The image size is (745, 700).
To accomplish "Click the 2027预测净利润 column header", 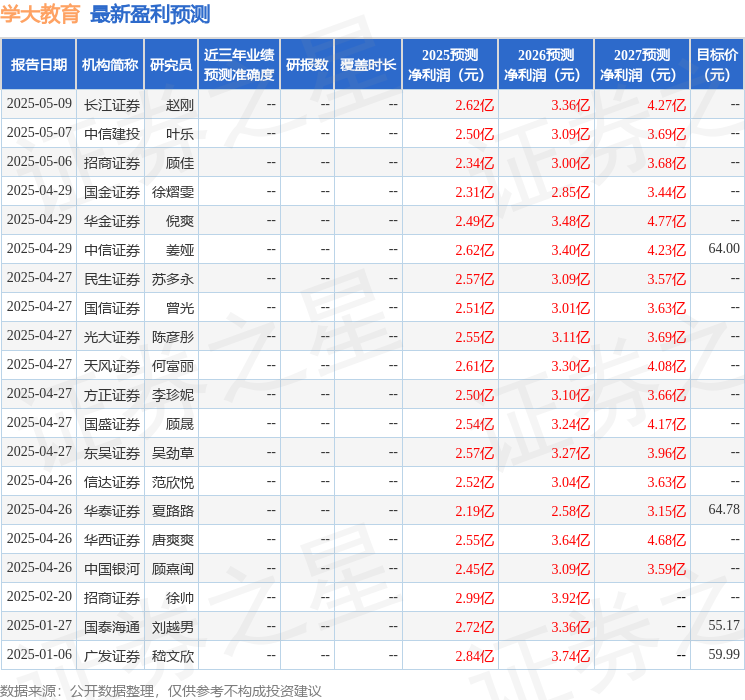I will pyautogui.click(x=642, y=65).
